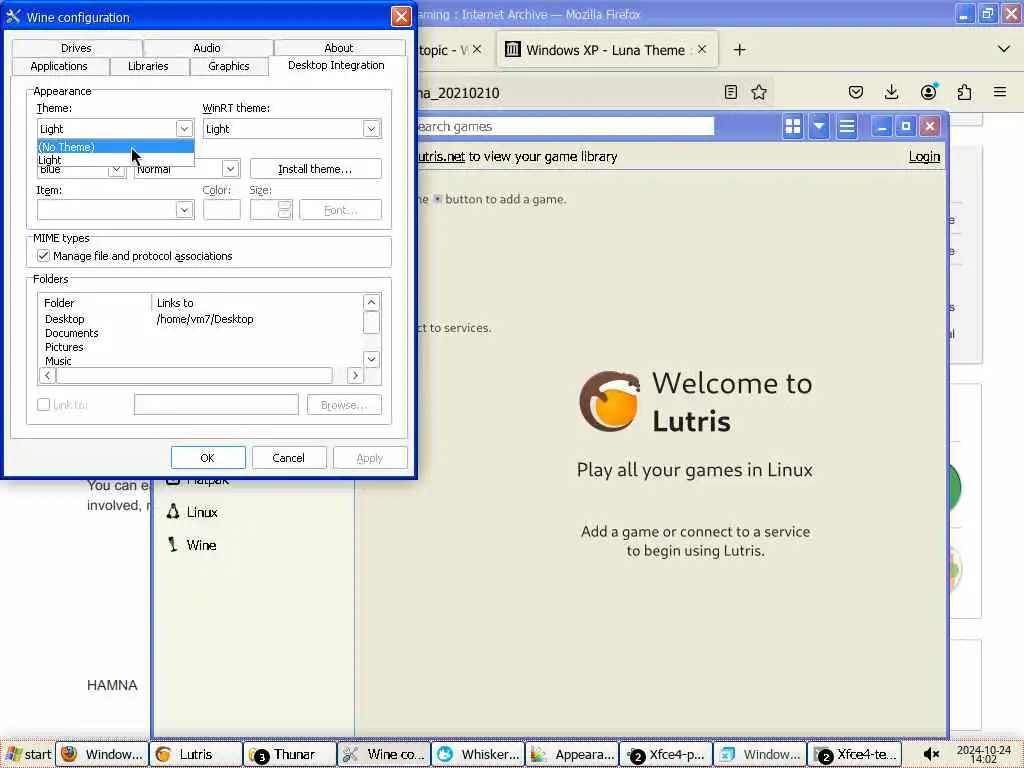Select the Music folder row
This screenshot has height=768, width=1024.
200,360
